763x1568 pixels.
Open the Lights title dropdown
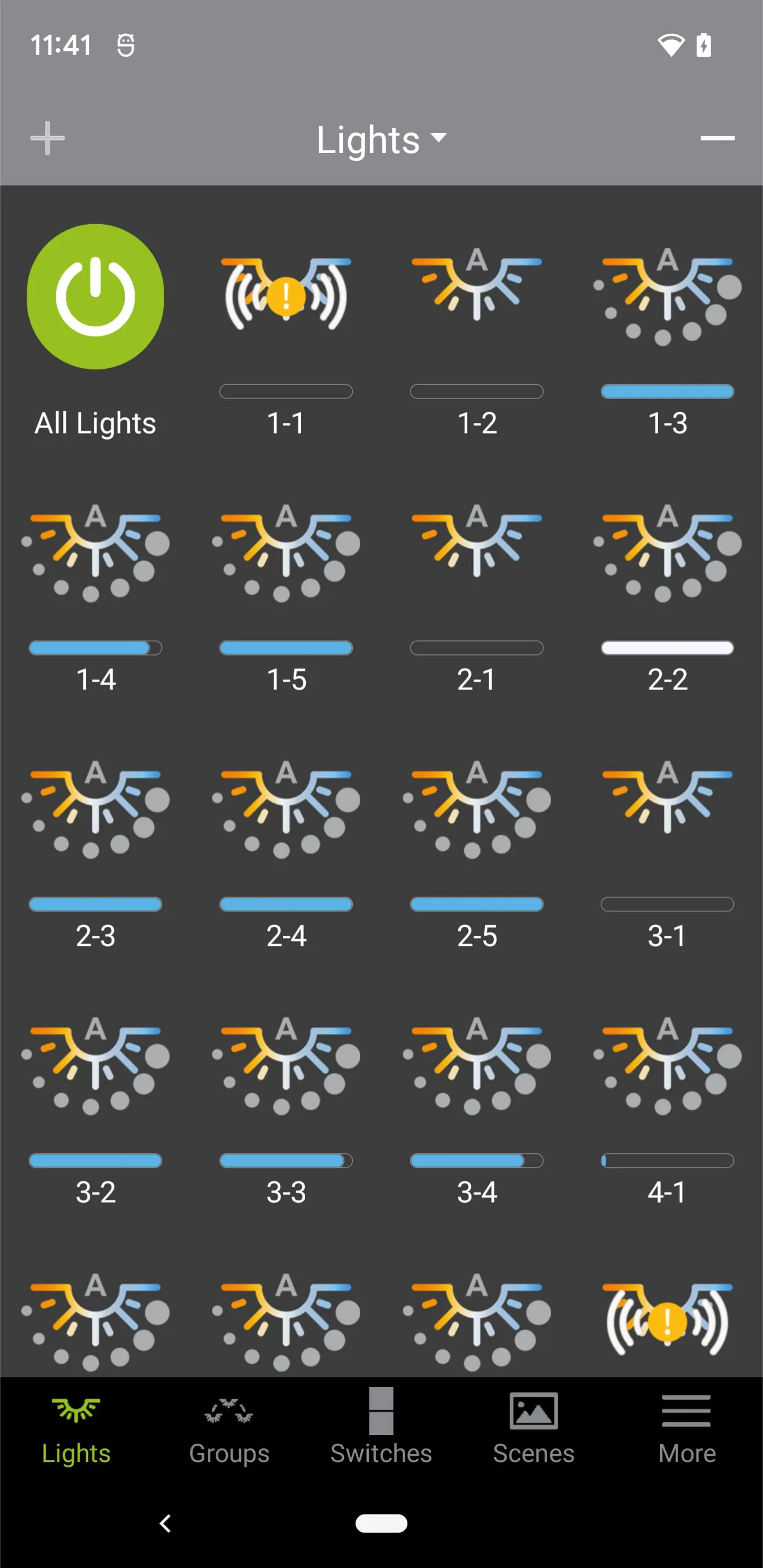click(x=381, y=140)
